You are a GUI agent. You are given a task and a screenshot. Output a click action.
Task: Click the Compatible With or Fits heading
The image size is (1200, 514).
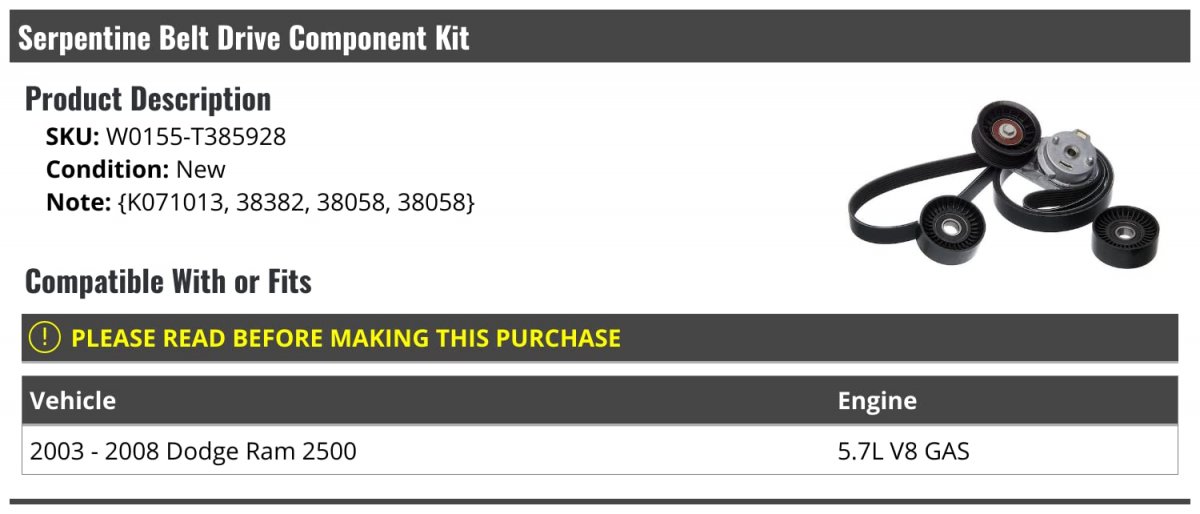[168, 282]
